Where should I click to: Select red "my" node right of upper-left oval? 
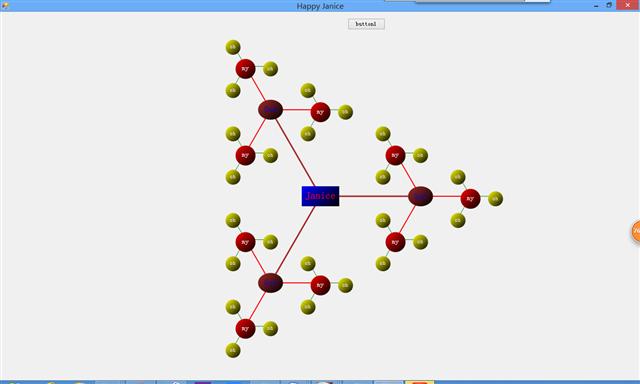pos(320,112)
